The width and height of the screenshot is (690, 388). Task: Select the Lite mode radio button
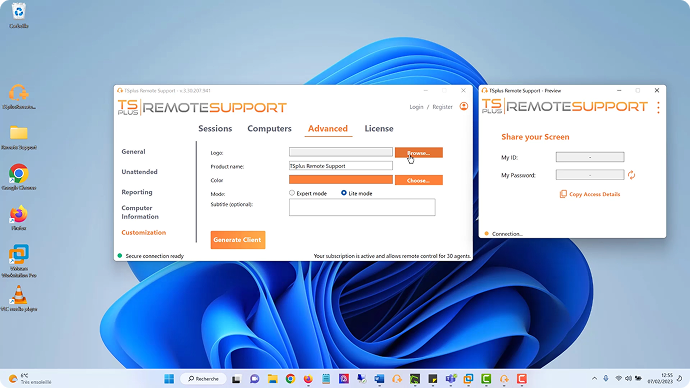[x=344, y=193]
